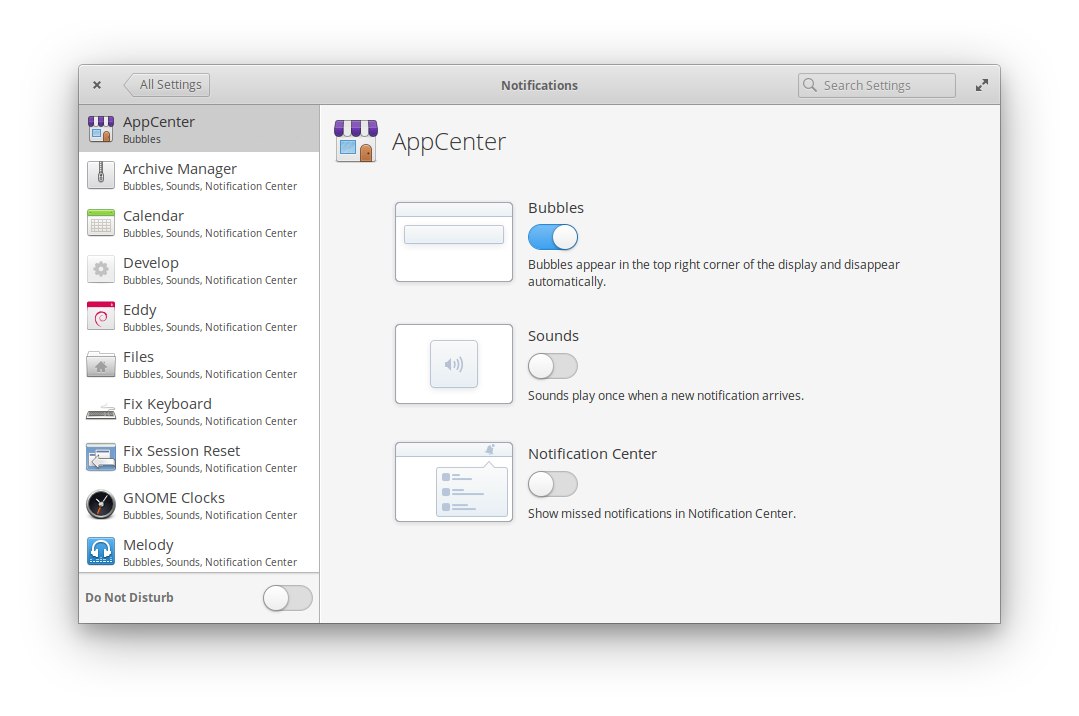1079x716 pixels.
Task: Click the magnifier icon in search box
Action: [x=810, y=85]
